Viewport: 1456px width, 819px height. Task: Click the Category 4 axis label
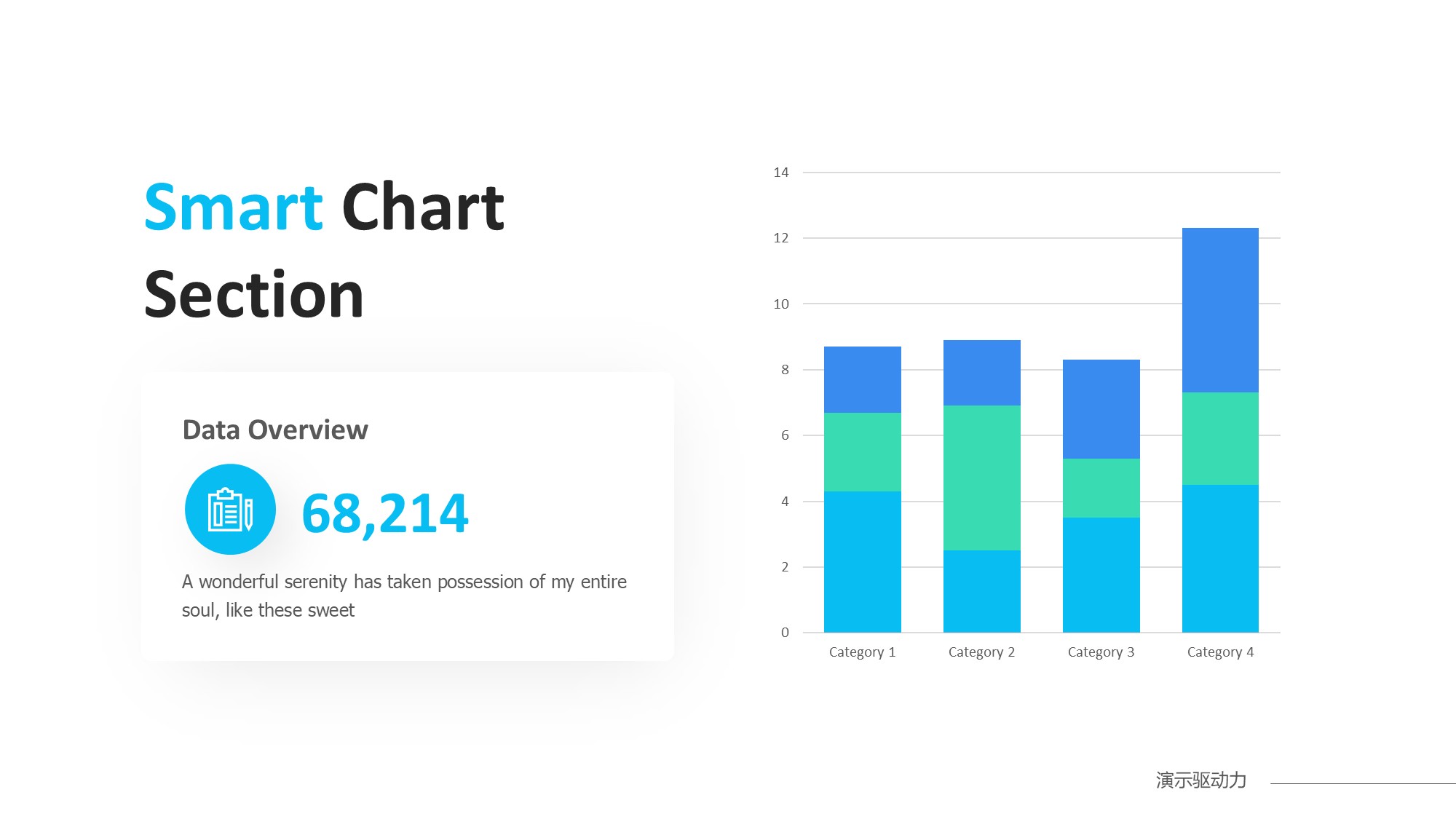pyautogui.click(x=1220, y=652)
